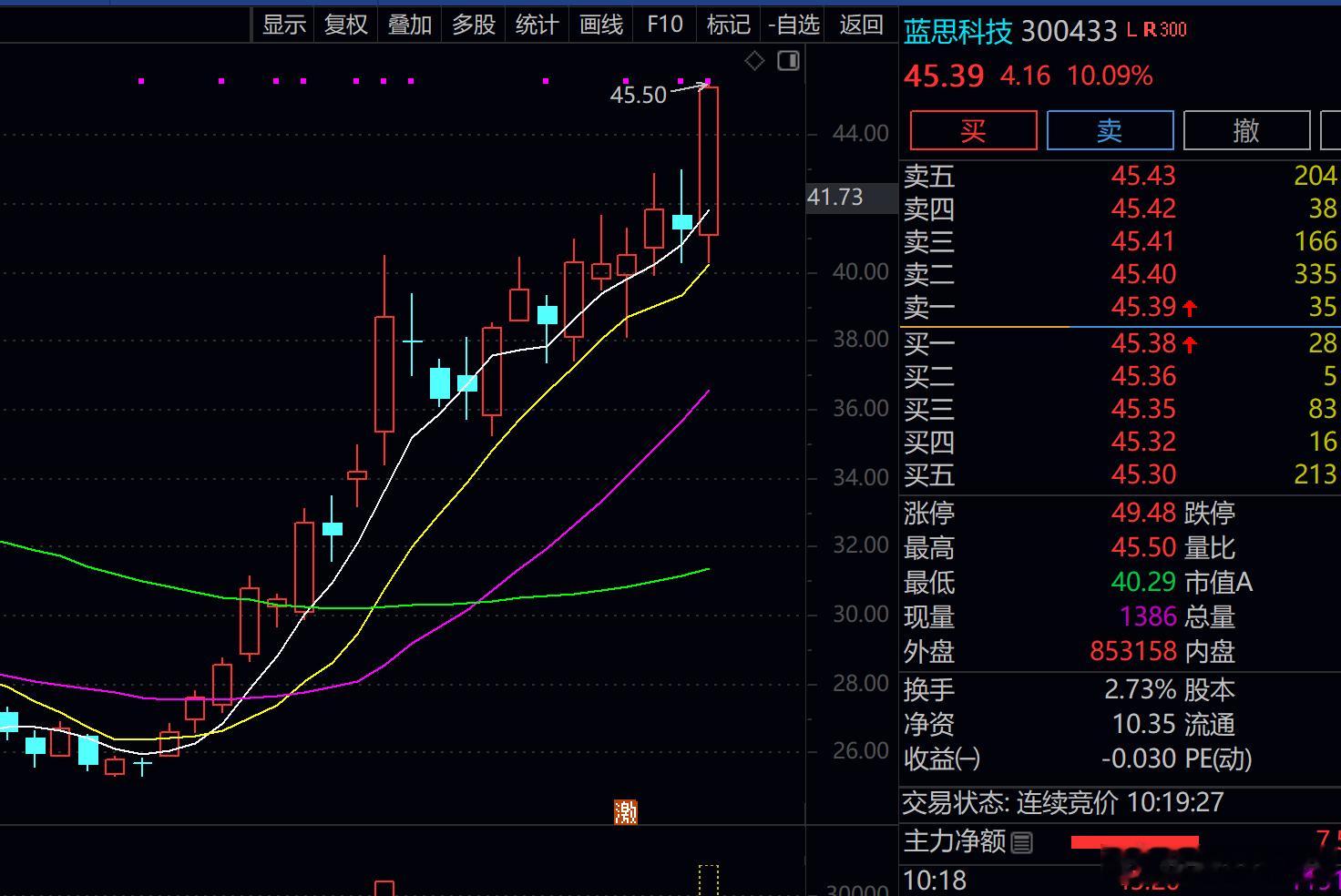The image size is (1341, 896).
Task: Toggle the side panel layout icon
Action: pyautogui.click(x=788, y=61)
